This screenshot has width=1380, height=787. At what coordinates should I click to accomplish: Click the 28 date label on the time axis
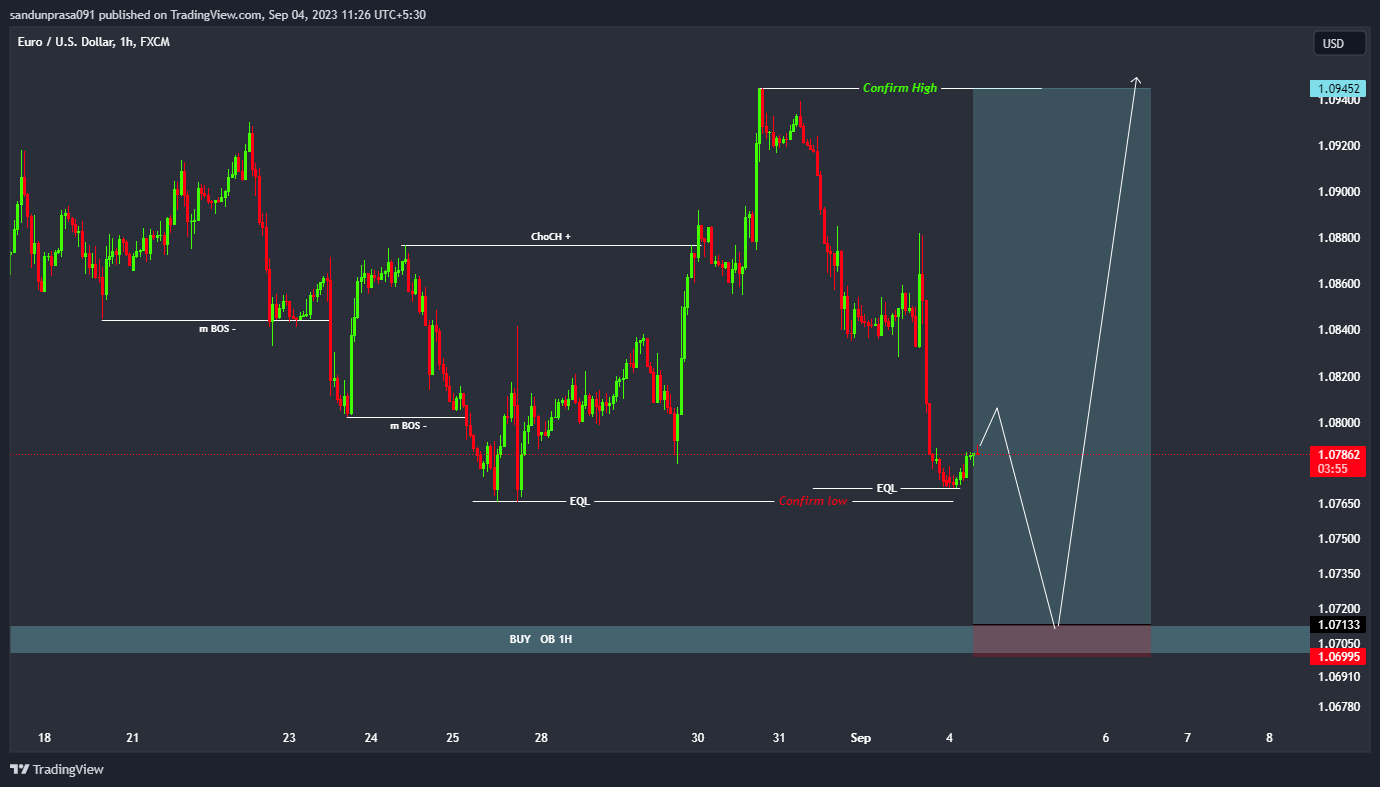[541, 738]
